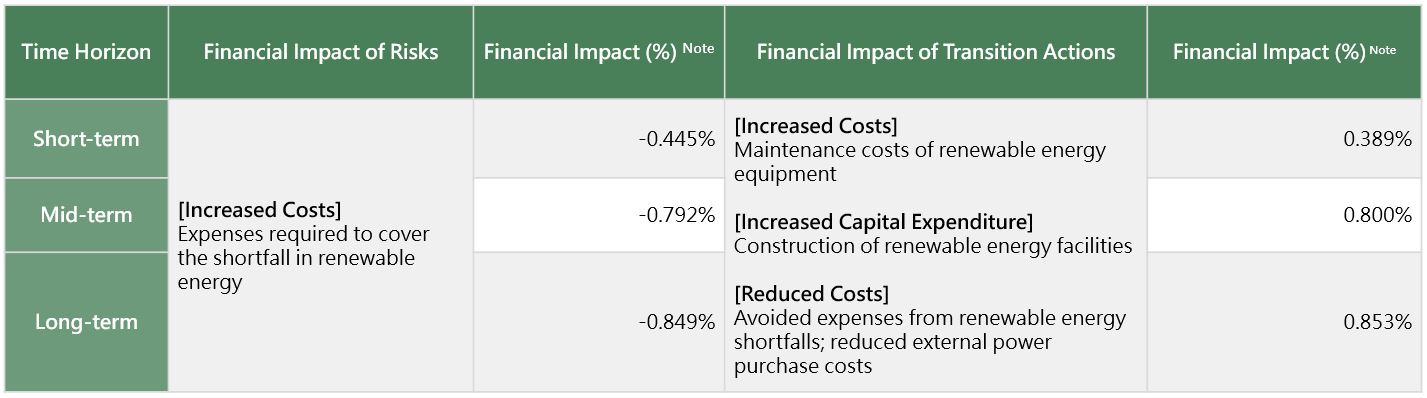Click the -0.445% risk impact cell

599,139
